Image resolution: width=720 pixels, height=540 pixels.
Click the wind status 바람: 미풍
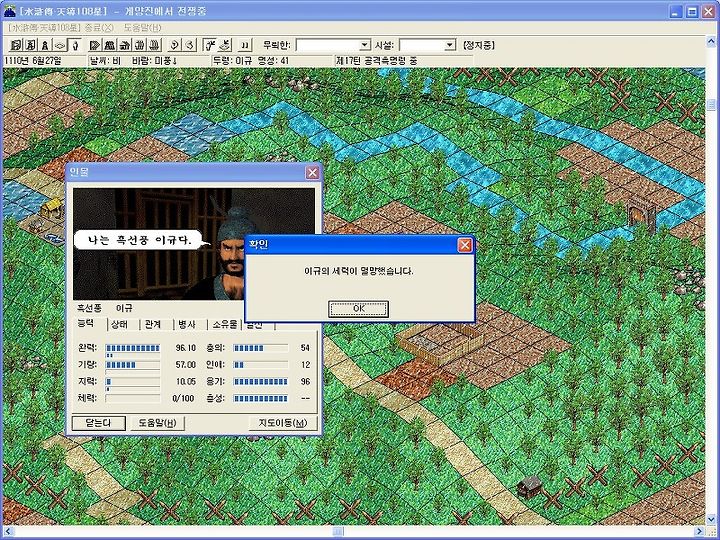155,61
